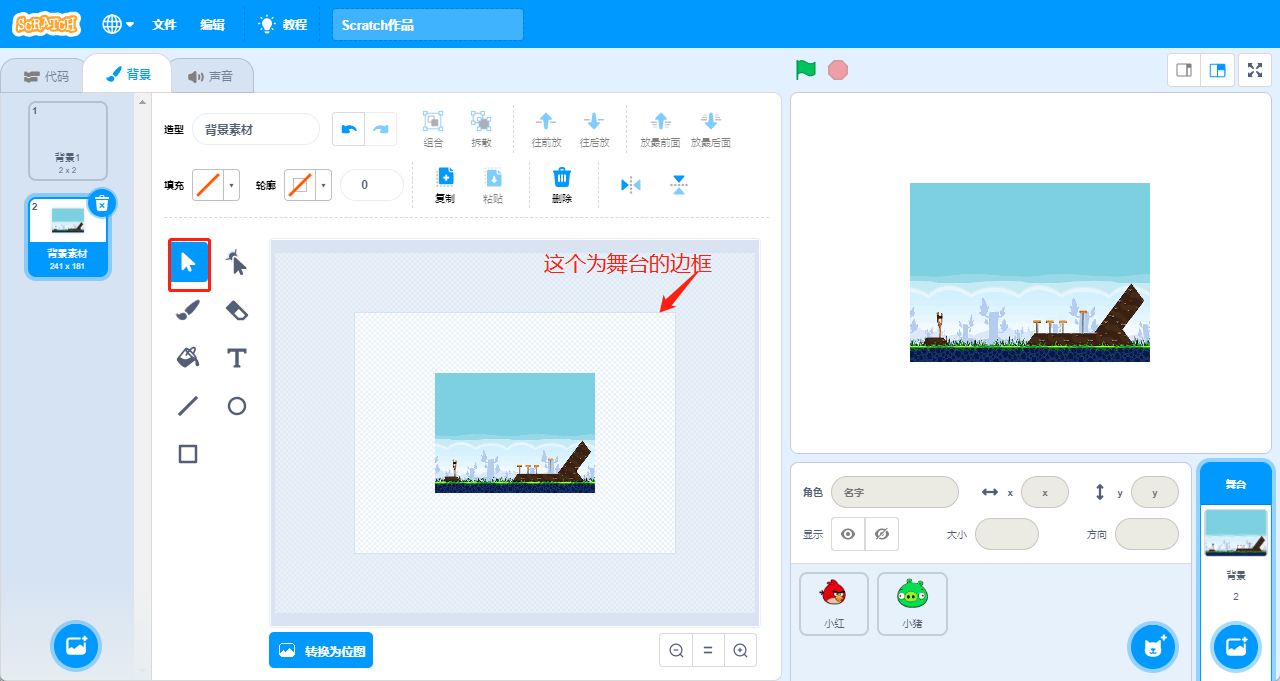The image size is (1280, 681).
Task: Select the Rectangle tool
Action: [188, 454]
